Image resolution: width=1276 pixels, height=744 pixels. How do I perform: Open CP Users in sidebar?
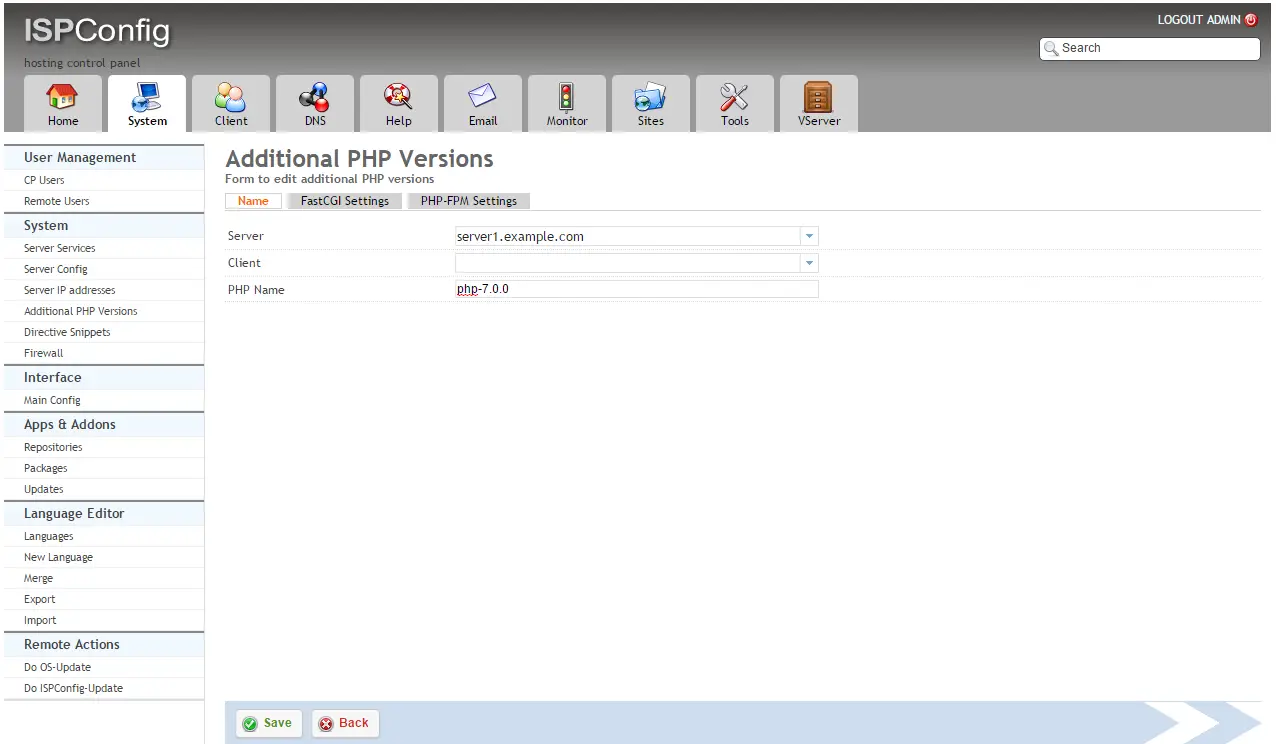[x=44, y=180]
